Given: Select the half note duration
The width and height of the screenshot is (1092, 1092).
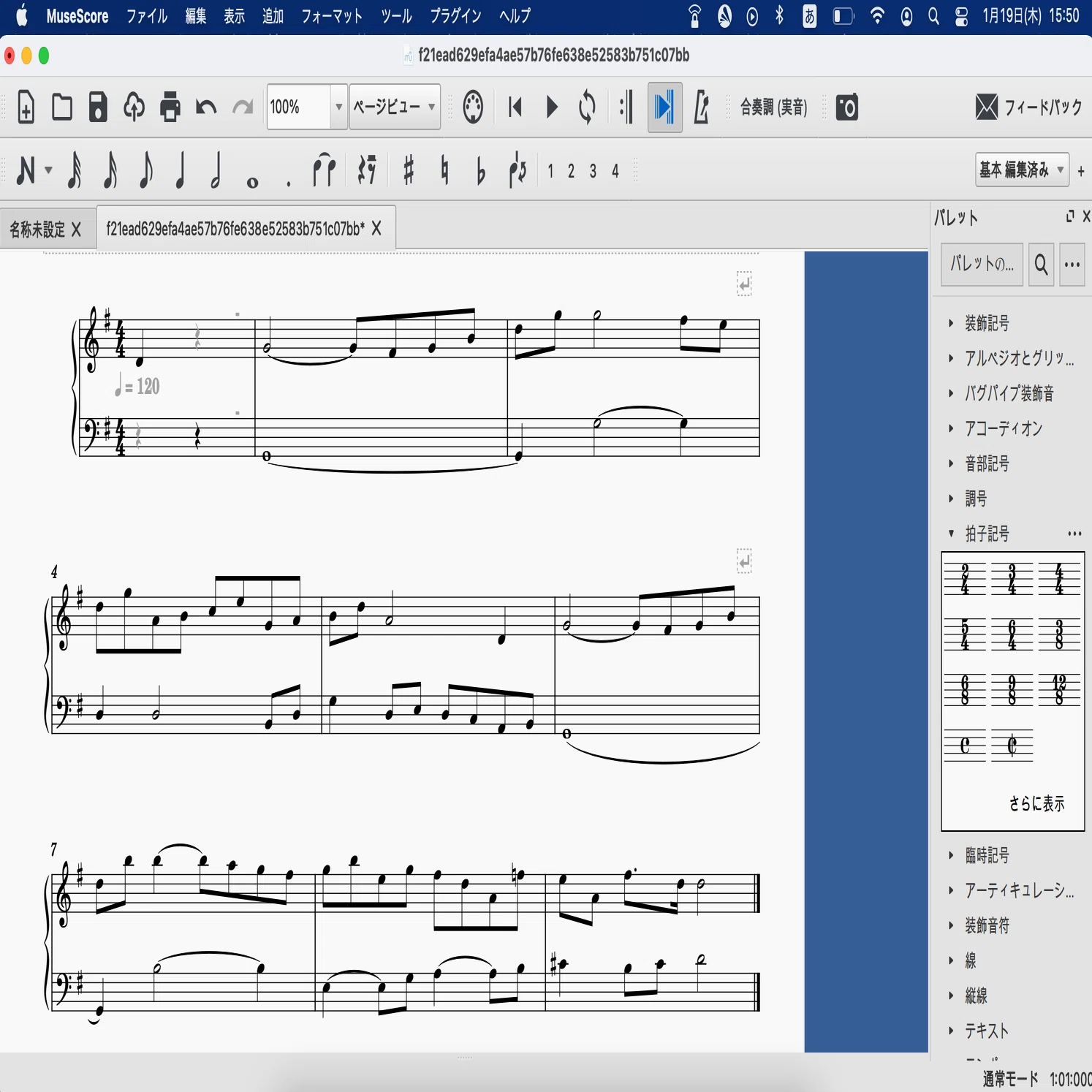Looking at the screenshot, I should pyautogui.click(x=216, y=170).
